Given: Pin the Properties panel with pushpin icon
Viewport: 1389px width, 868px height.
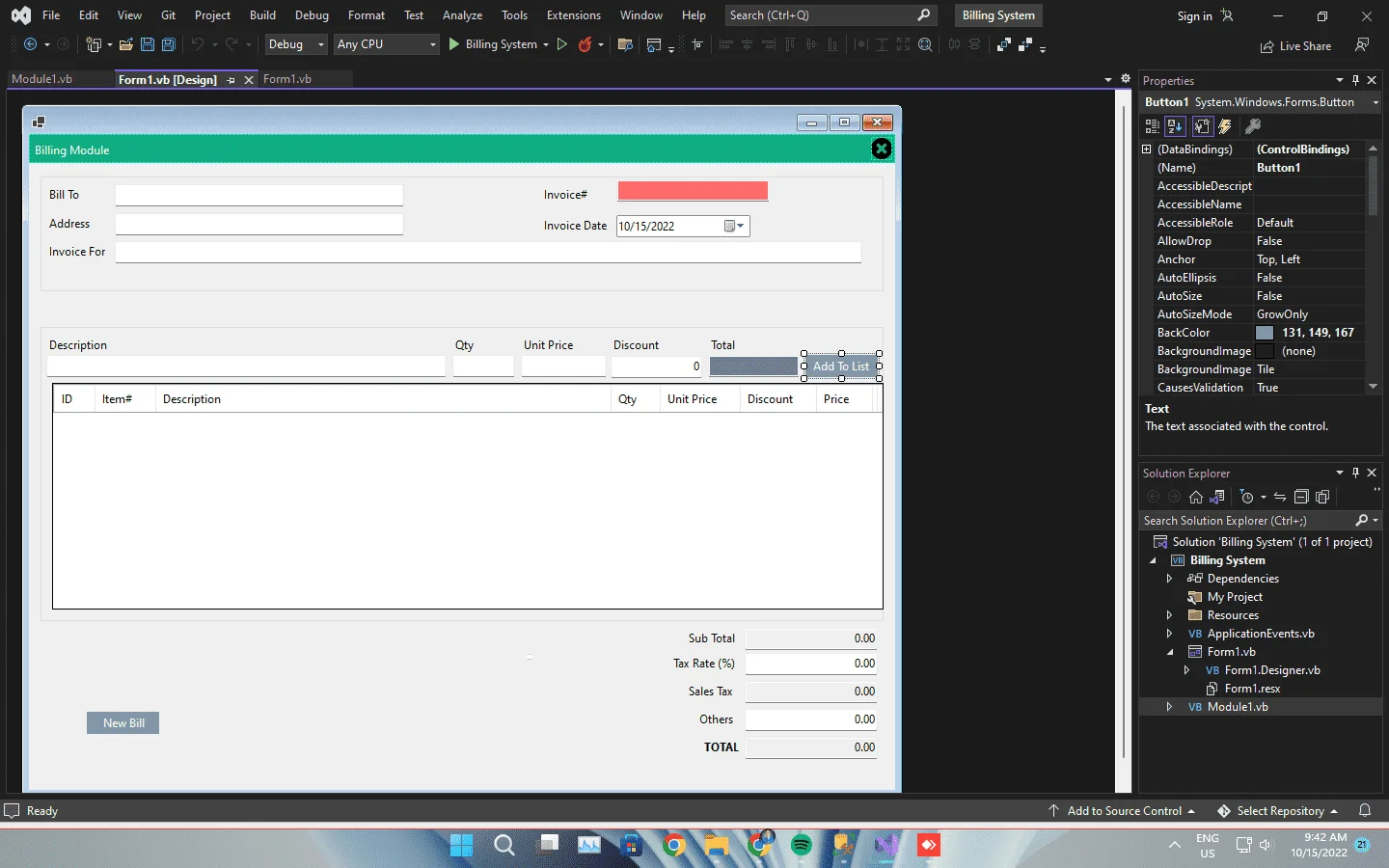Looking at the screenshot, I should pos(1355,80).
